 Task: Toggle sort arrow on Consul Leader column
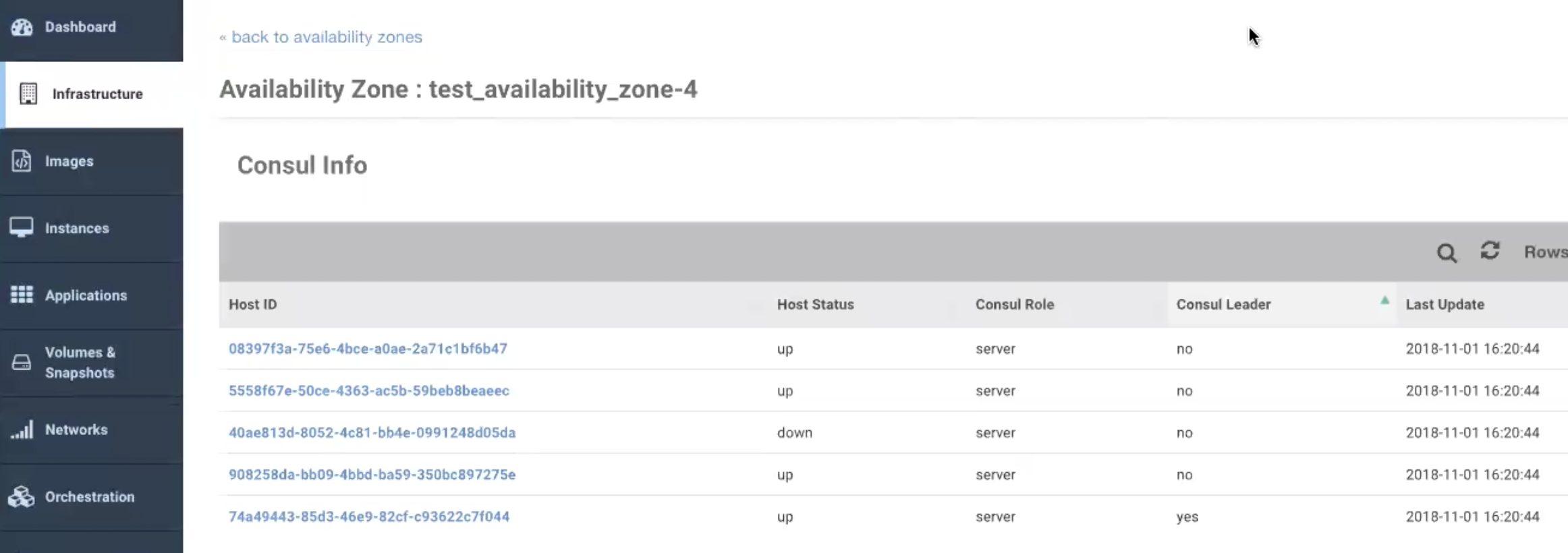tap(1384, 301)
